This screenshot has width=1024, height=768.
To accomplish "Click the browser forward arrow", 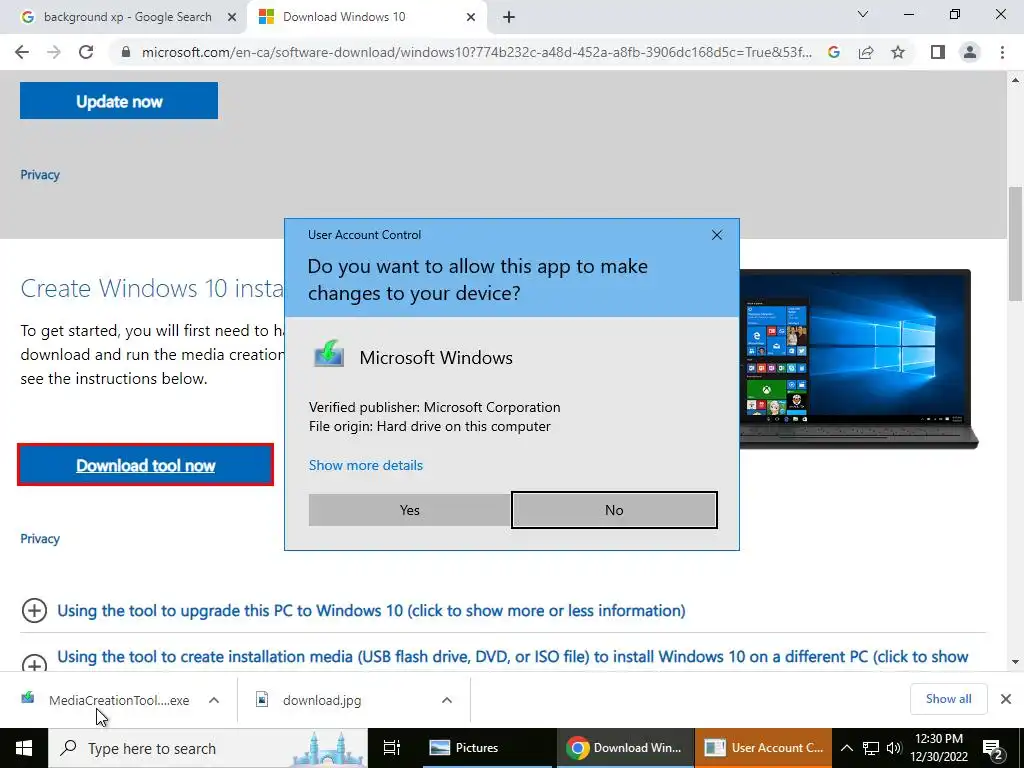I will pyautogui.click(x=54, y=52).
